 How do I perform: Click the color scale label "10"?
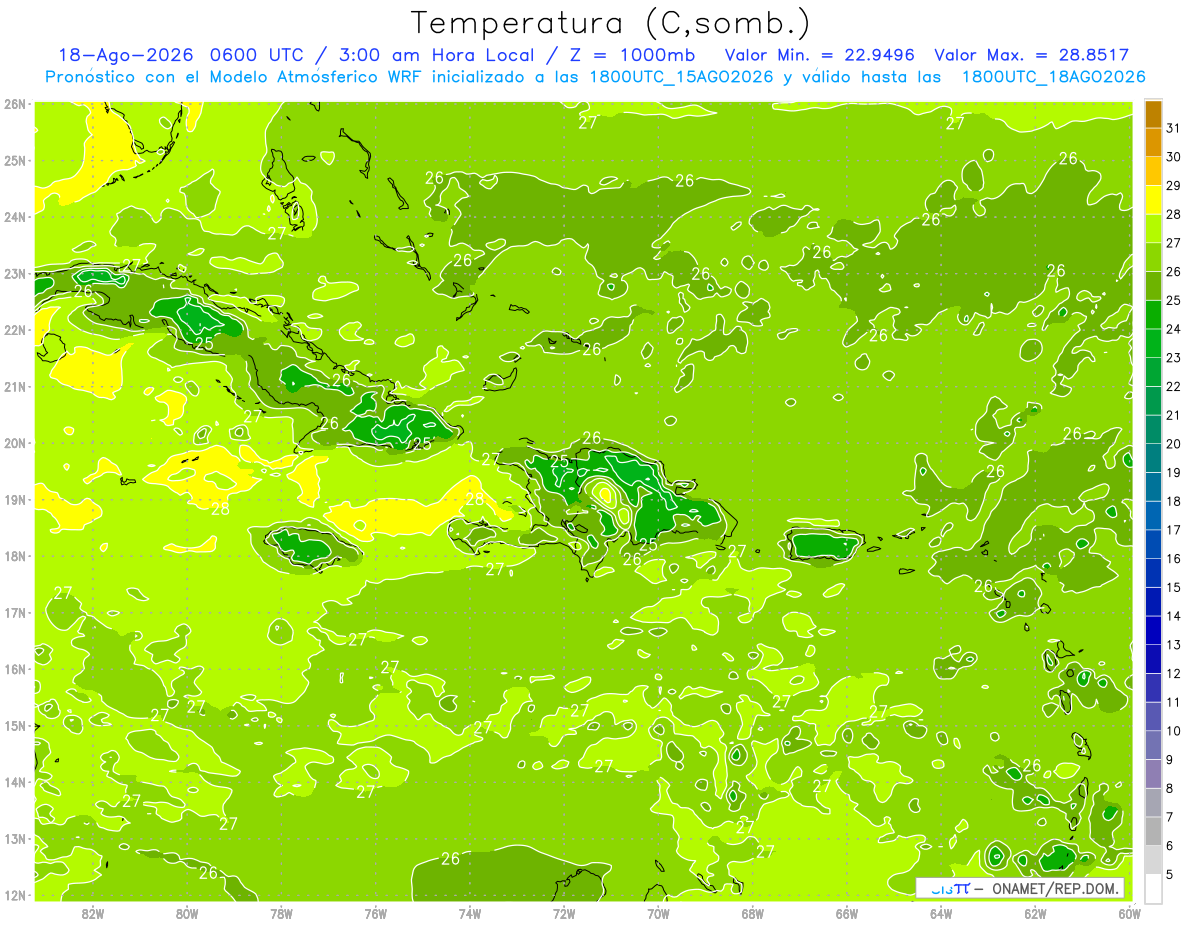[x=1173, y=731]
